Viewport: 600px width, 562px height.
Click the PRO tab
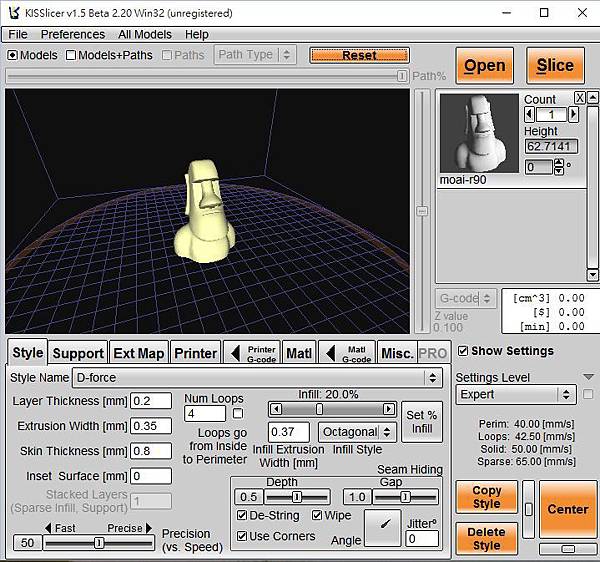433,353
